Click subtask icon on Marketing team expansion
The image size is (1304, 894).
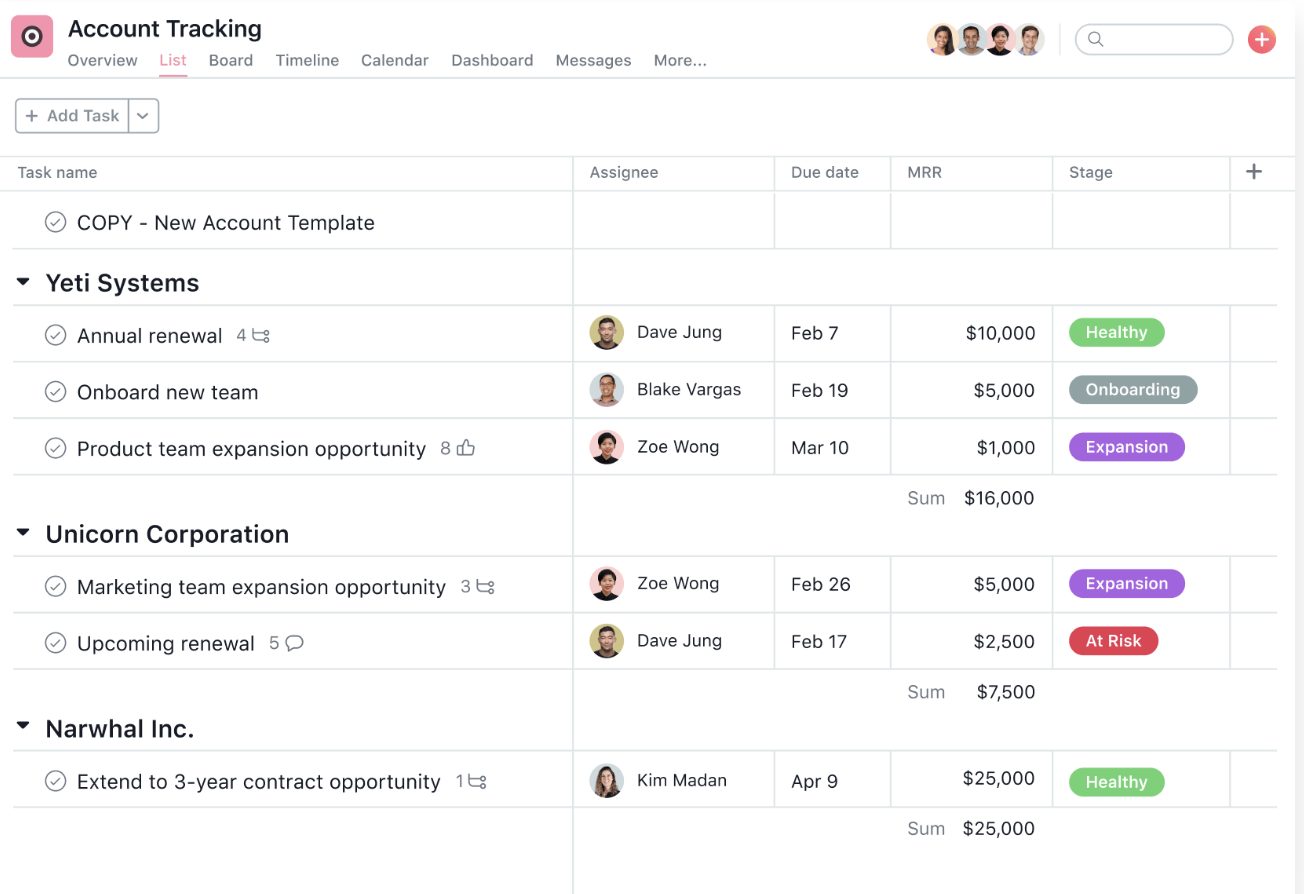485,587
